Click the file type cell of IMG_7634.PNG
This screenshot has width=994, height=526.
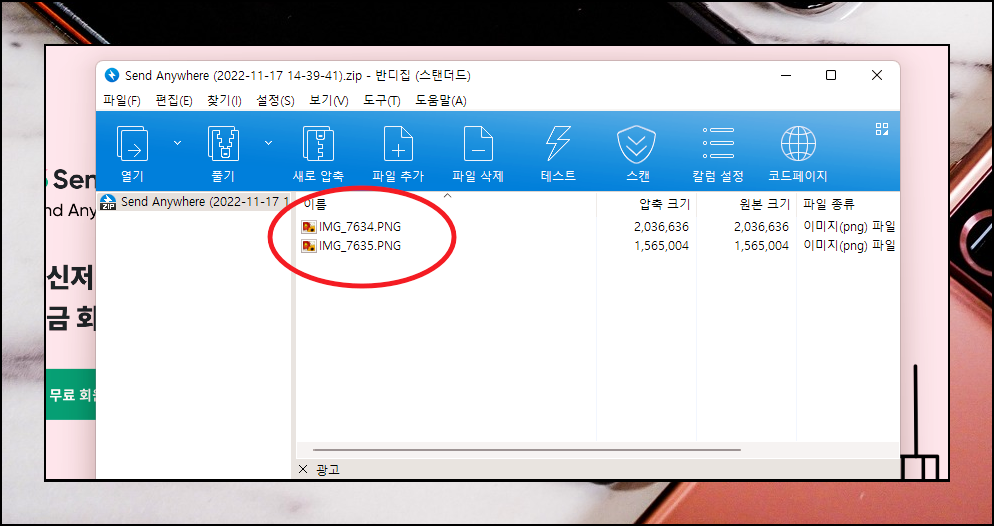click(x=849, y=227)
